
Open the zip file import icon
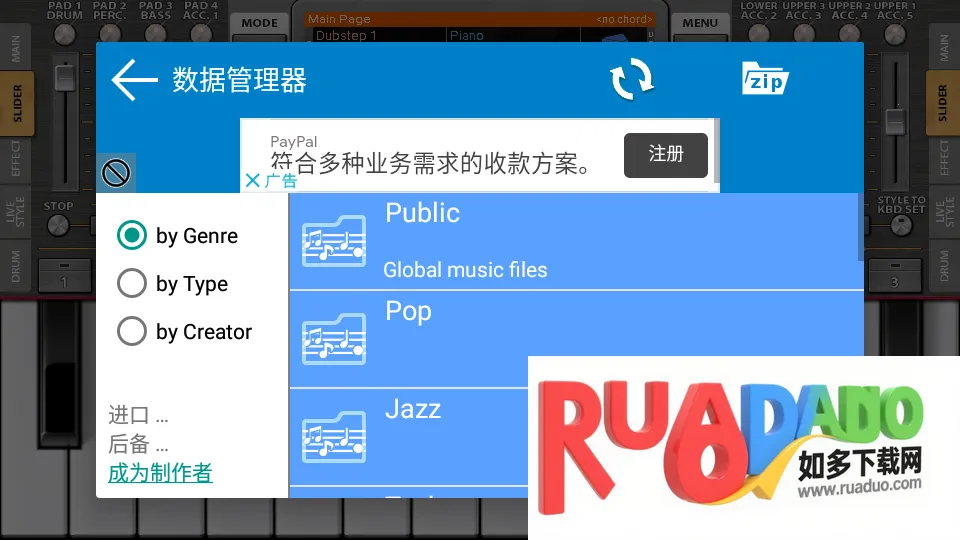765,79
